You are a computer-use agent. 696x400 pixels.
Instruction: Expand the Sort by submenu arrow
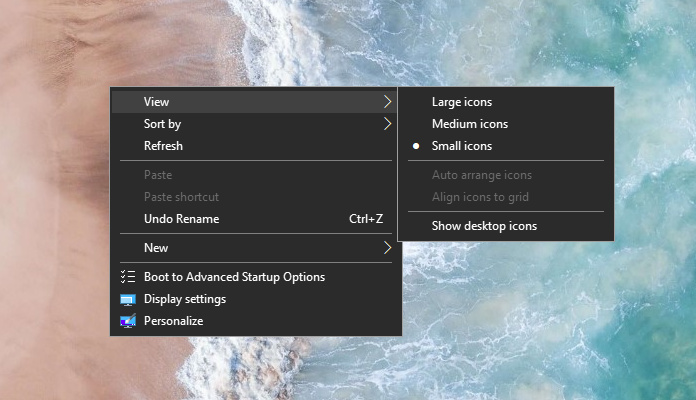387,124
